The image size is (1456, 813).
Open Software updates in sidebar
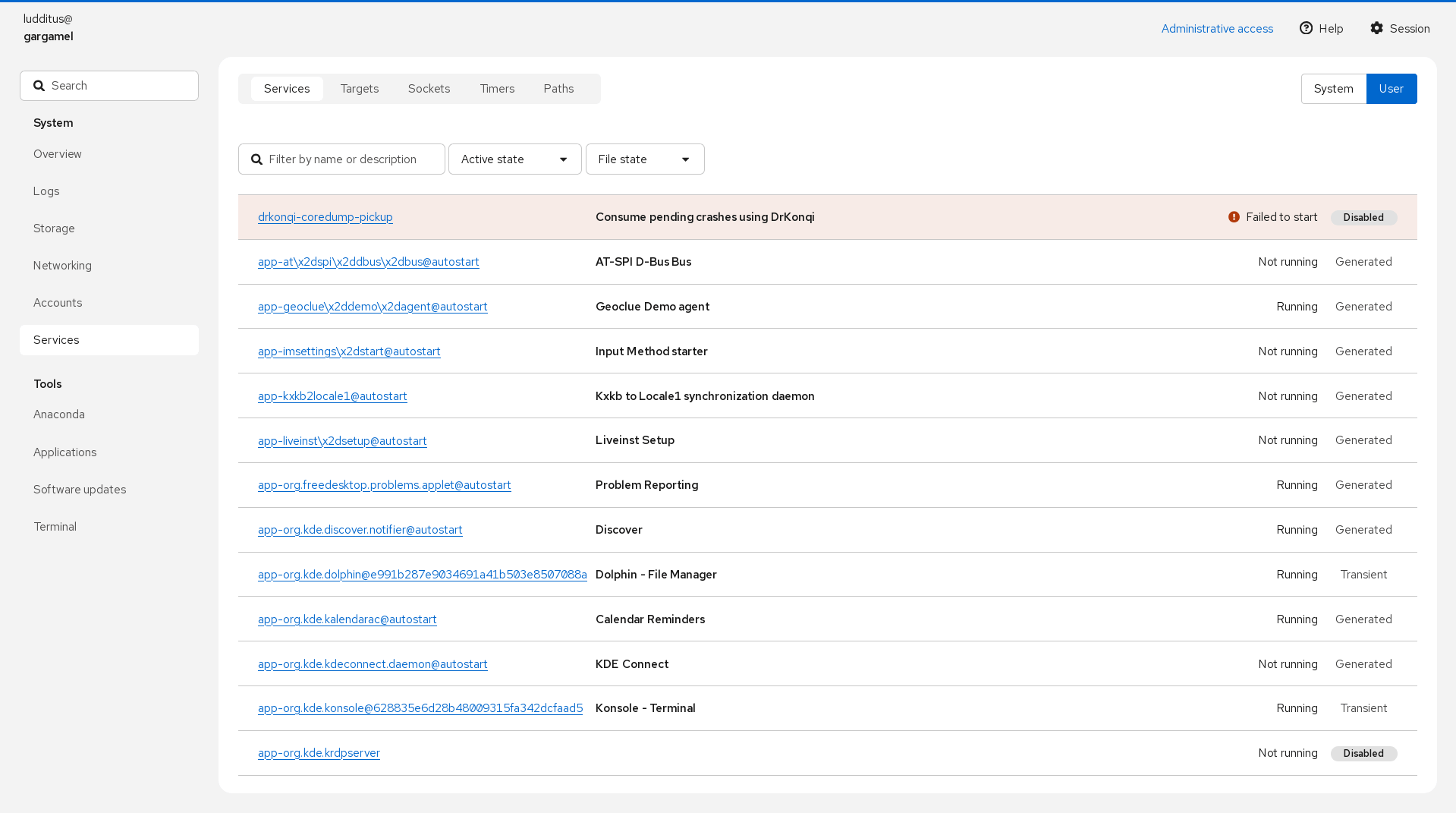coord(80,490)
